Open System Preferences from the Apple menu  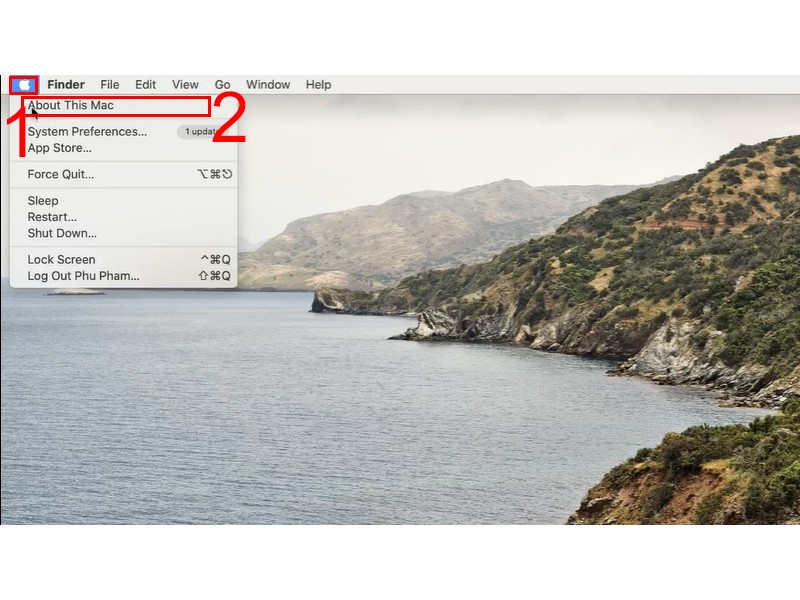tap(87, 132)
